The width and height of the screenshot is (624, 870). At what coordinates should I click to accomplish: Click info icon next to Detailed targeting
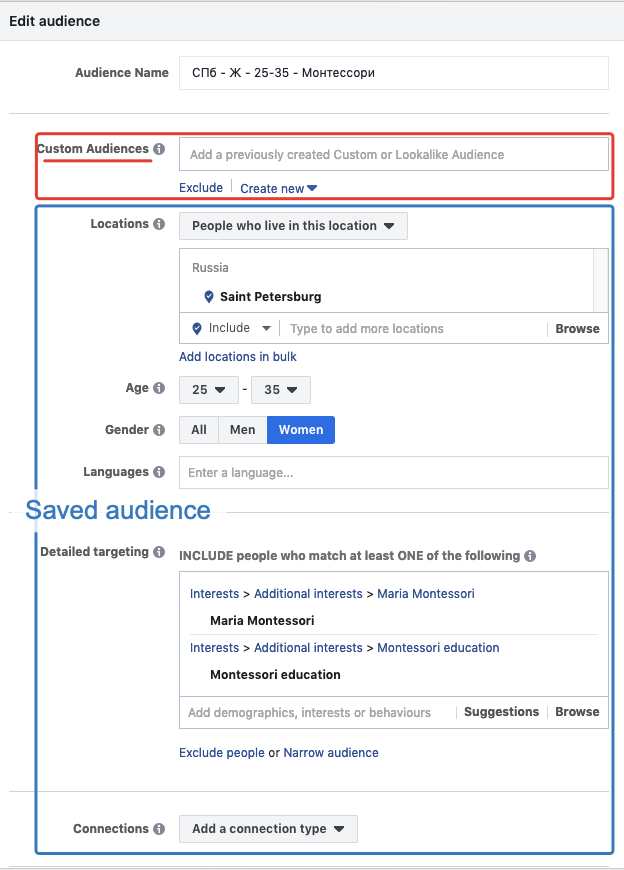tap(159, 552)
